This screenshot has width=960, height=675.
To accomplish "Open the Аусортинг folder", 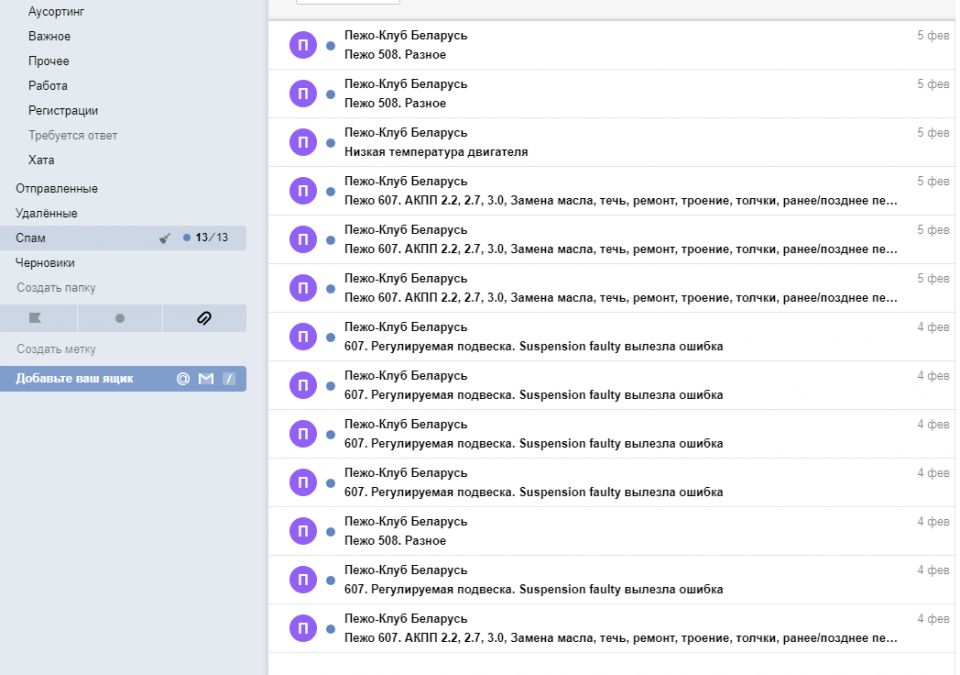I will 56,12.
